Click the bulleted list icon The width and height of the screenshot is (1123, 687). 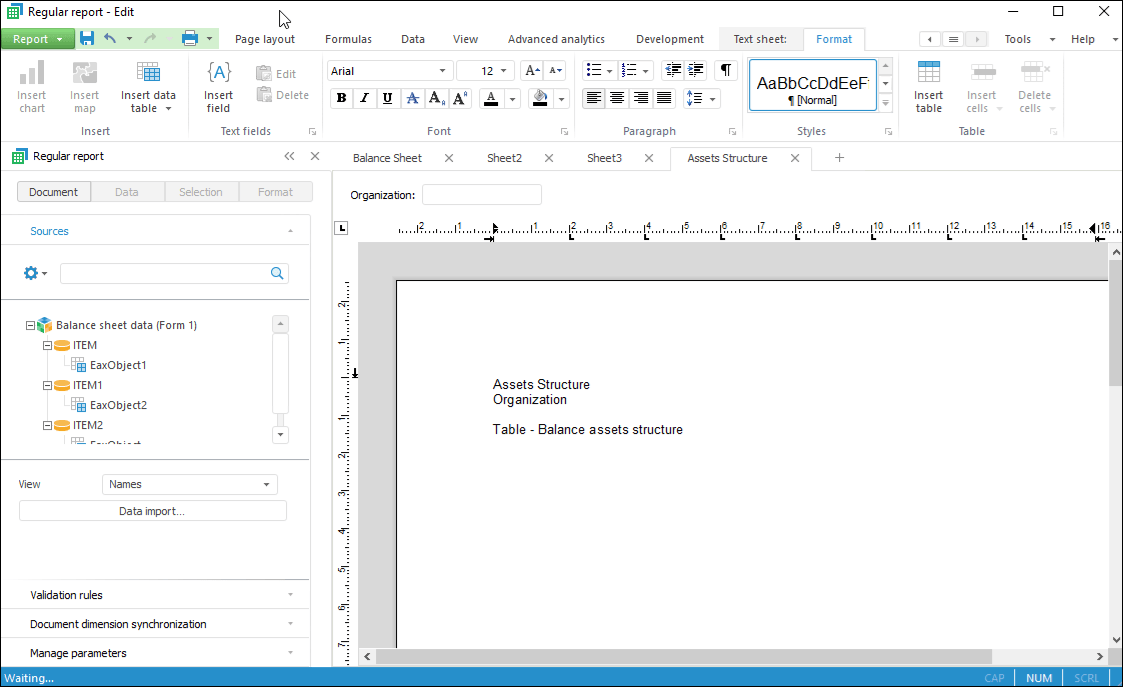coord(594,71)
